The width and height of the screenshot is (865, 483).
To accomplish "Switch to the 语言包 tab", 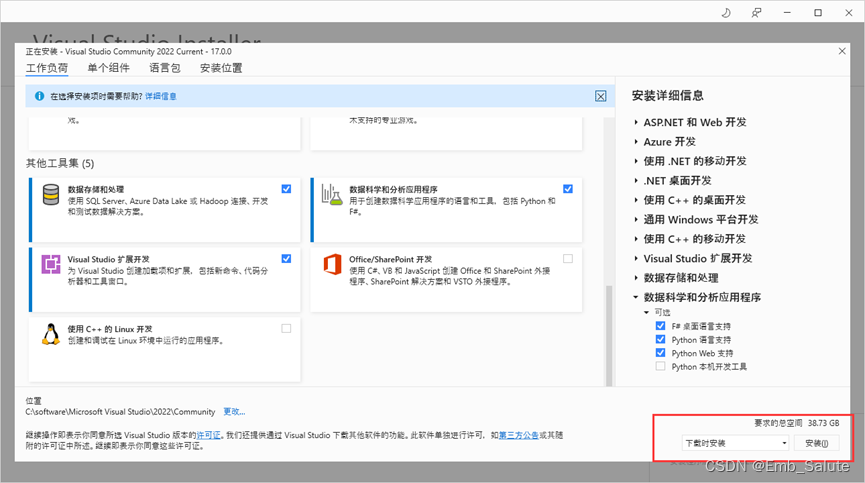I will click(x=165, y=68).
